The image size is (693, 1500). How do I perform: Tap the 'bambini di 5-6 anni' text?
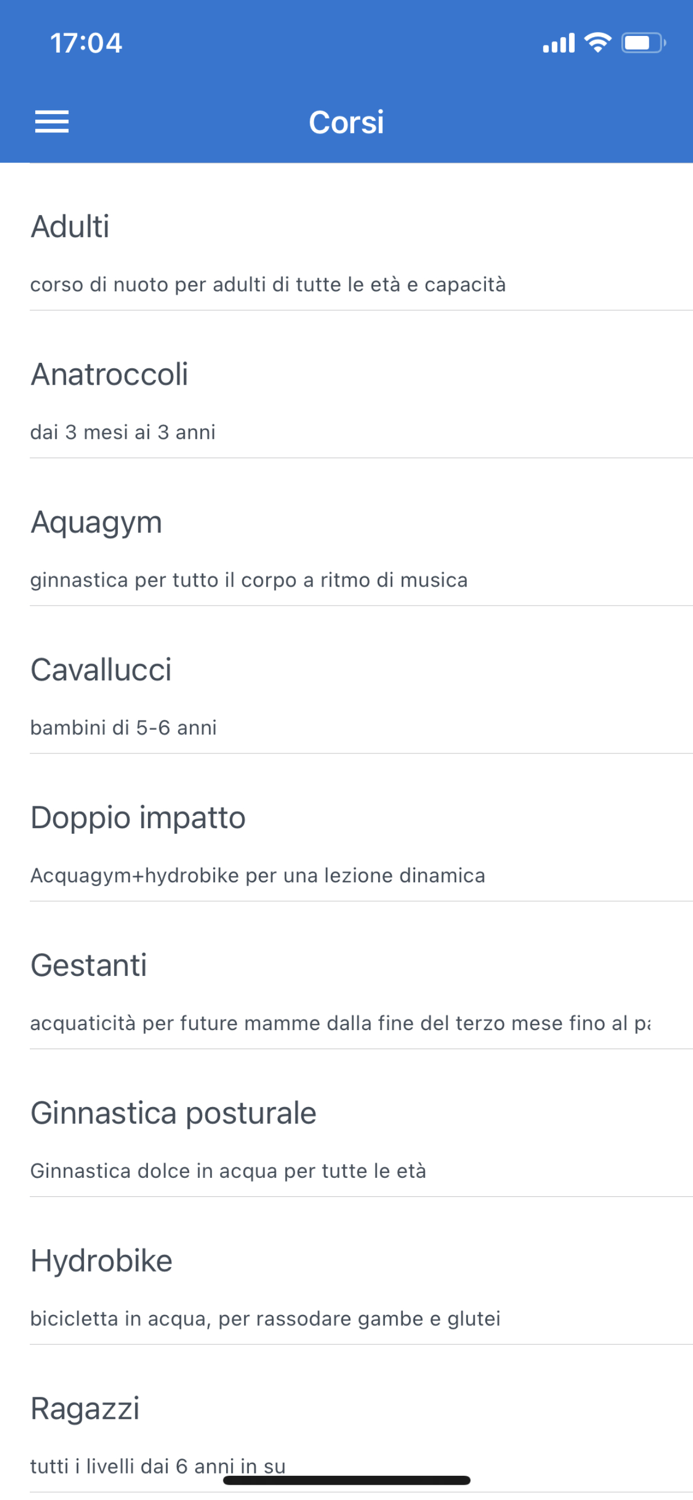[x=123, y=728]
